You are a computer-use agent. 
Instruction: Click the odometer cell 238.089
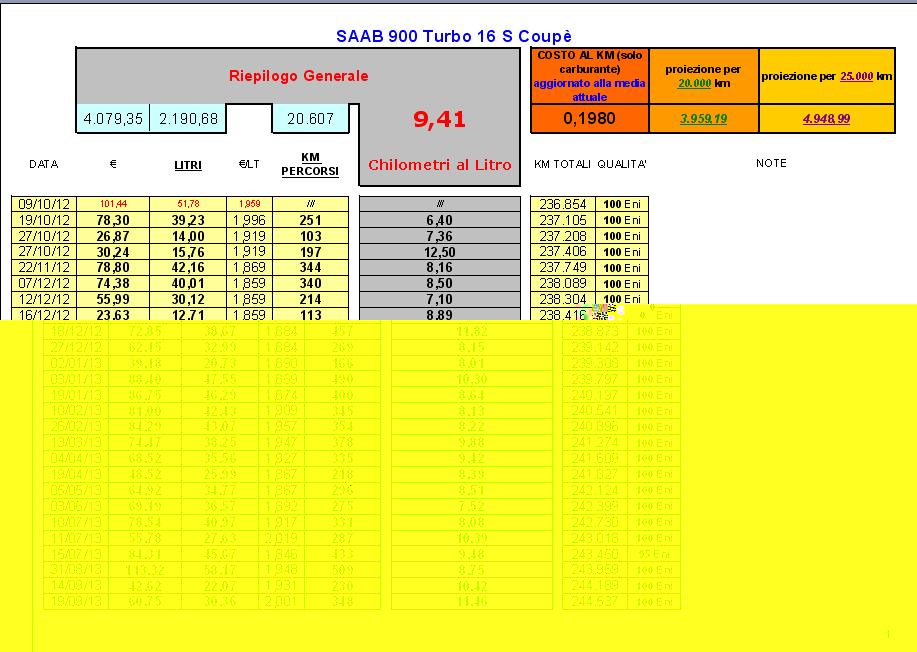tap(563, 284)
